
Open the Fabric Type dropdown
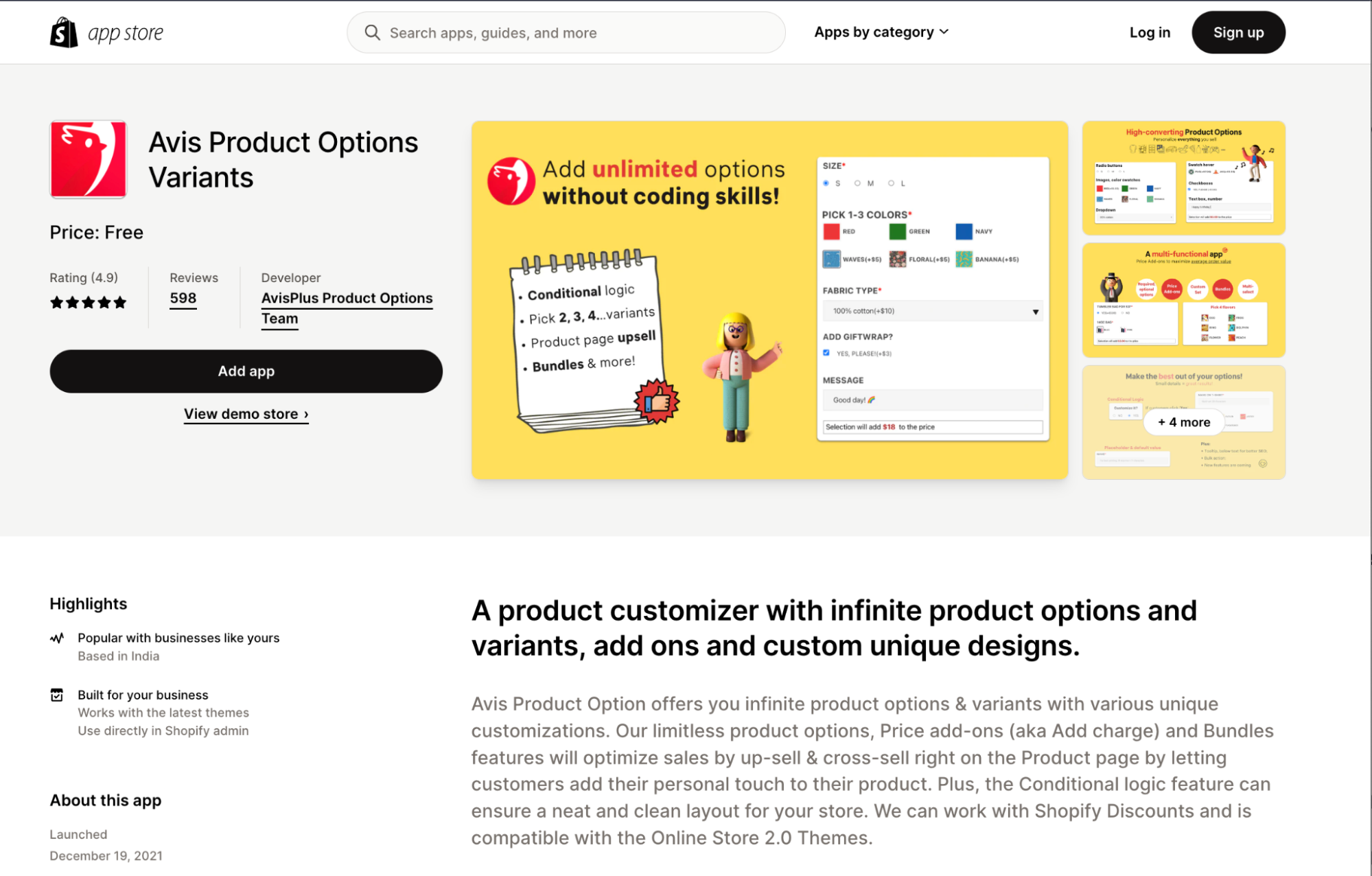tap(933, 311)
